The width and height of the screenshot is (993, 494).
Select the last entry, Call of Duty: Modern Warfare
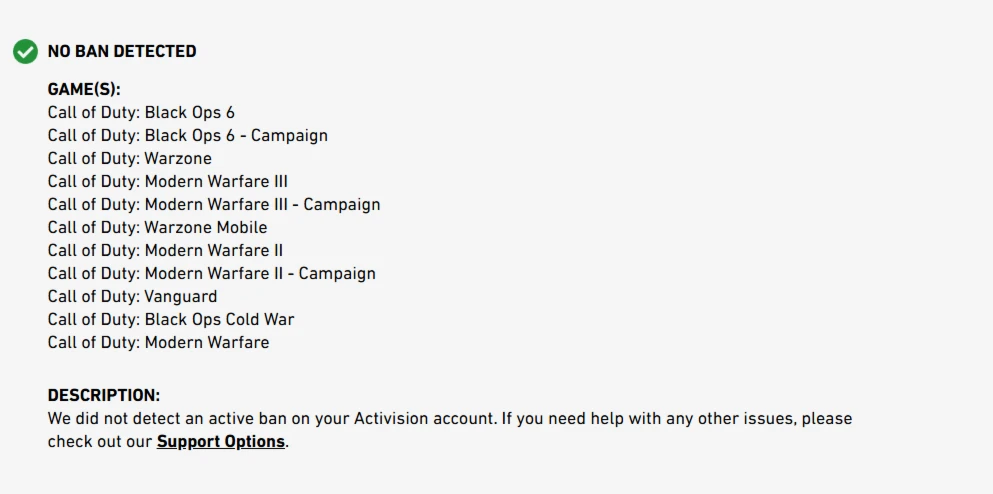coord(158,343)
